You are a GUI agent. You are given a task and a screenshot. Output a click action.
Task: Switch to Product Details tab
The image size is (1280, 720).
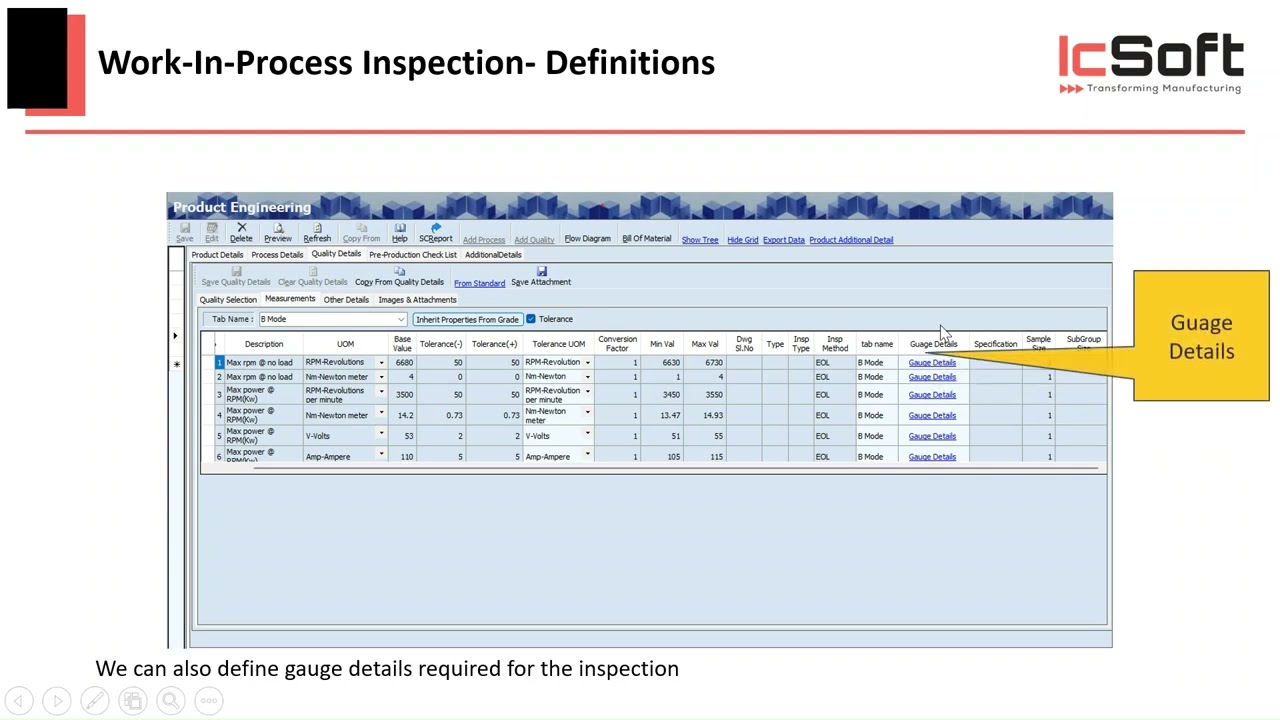217,255
